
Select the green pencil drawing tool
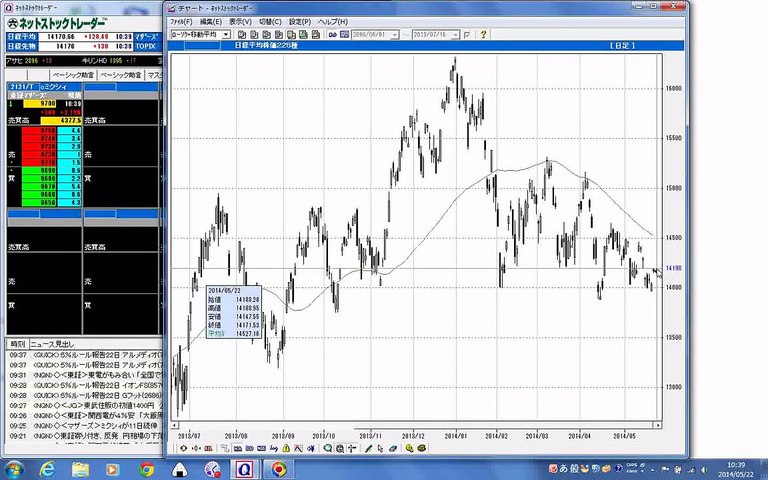(368, 448)
